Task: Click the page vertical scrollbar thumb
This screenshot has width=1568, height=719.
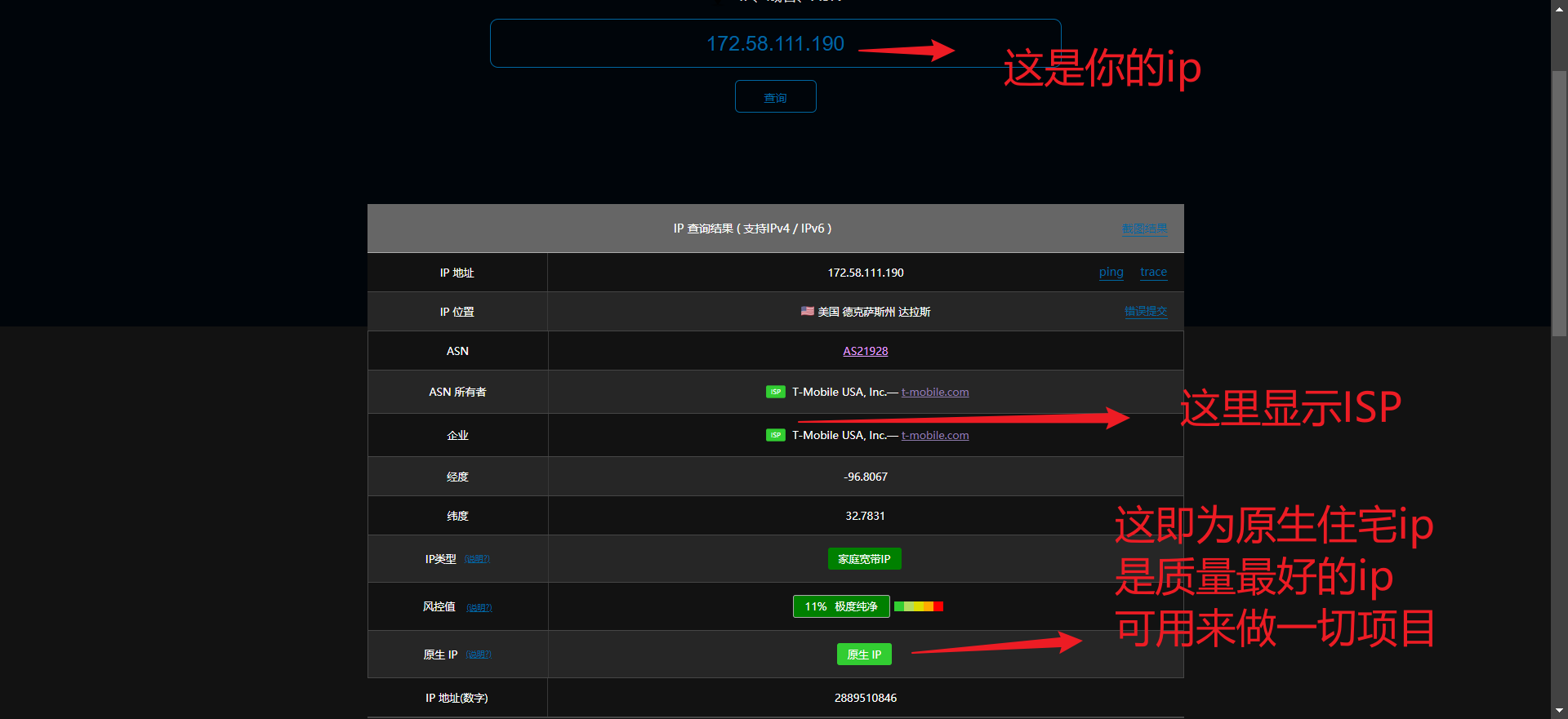Action: tap(1559, 202)
